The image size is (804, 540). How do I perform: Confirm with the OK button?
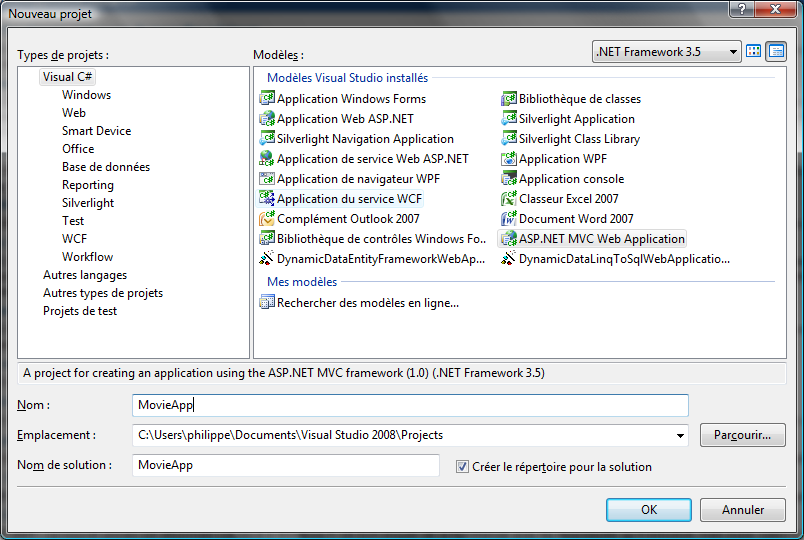coord(648,509)
